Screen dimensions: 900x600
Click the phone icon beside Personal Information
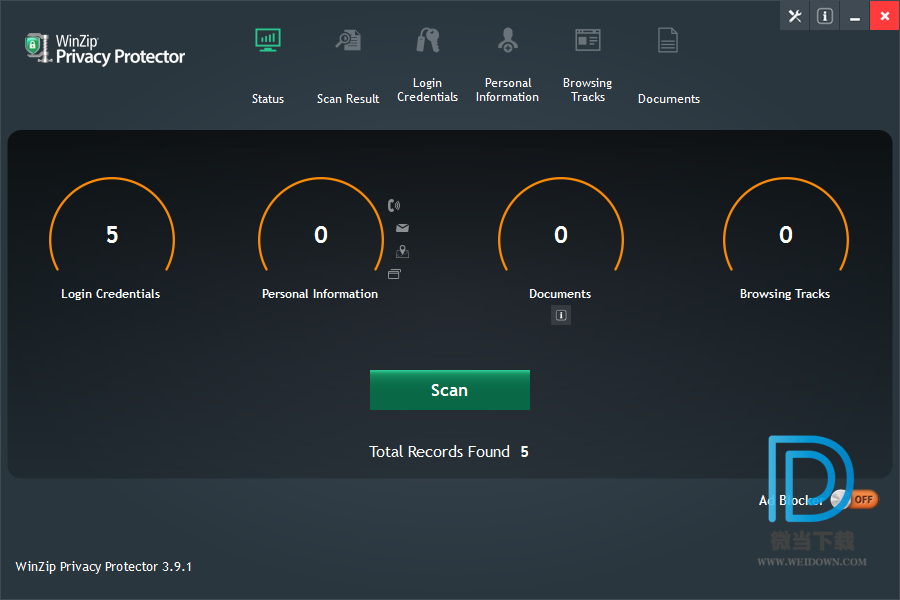[394, 206]
